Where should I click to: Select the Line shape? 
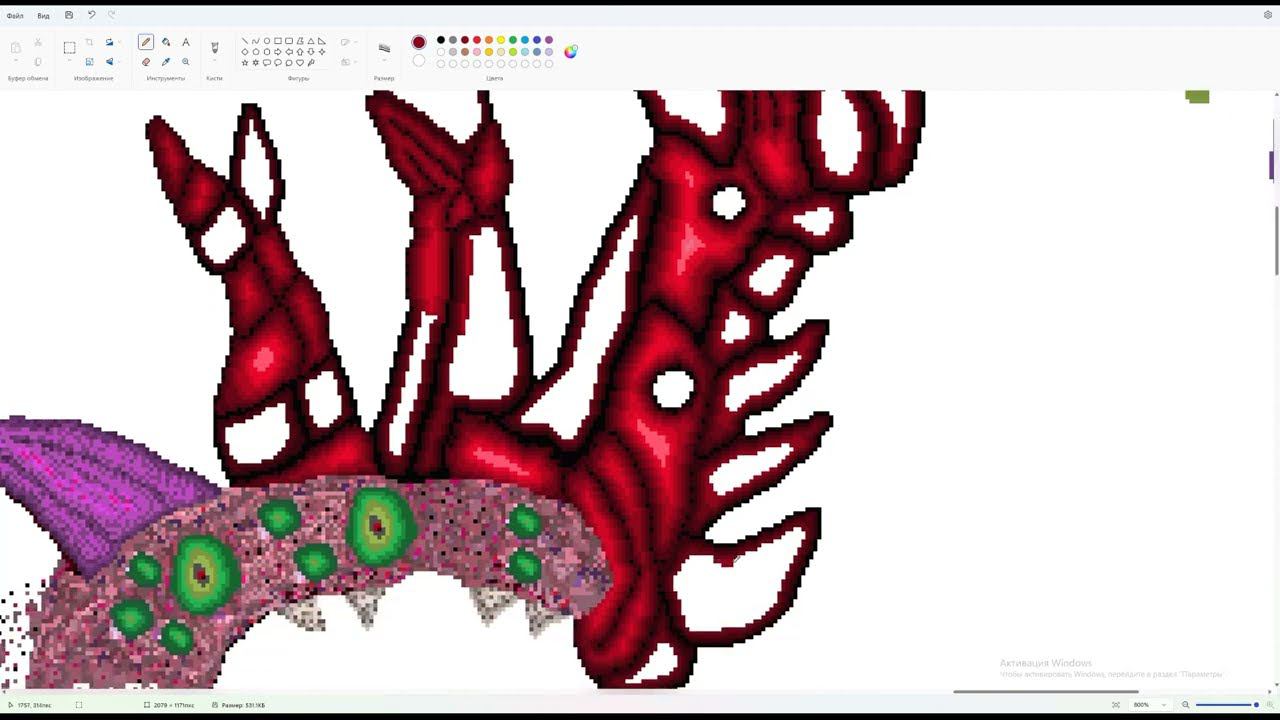coord(245,41)
